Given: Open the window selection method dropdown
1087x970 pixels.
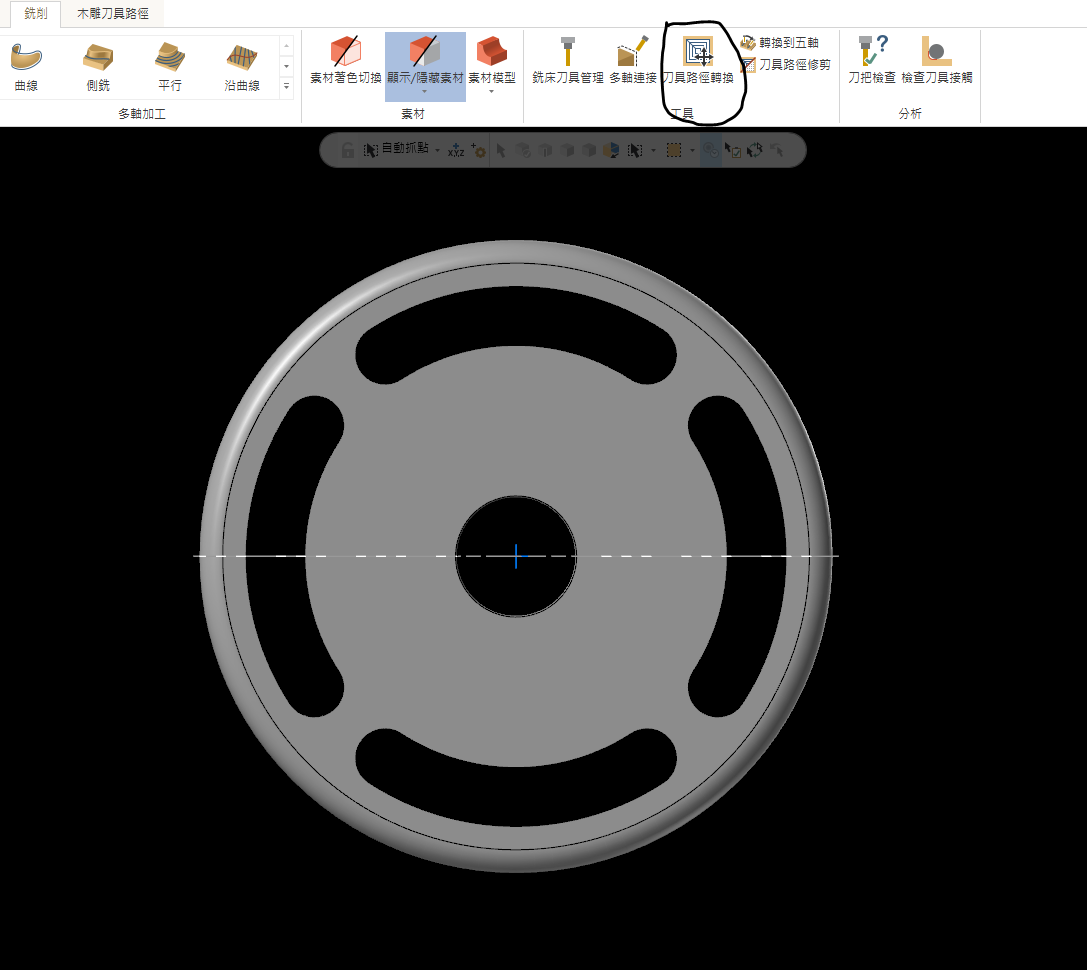Looking at the screenshot, I should (653, 150).
